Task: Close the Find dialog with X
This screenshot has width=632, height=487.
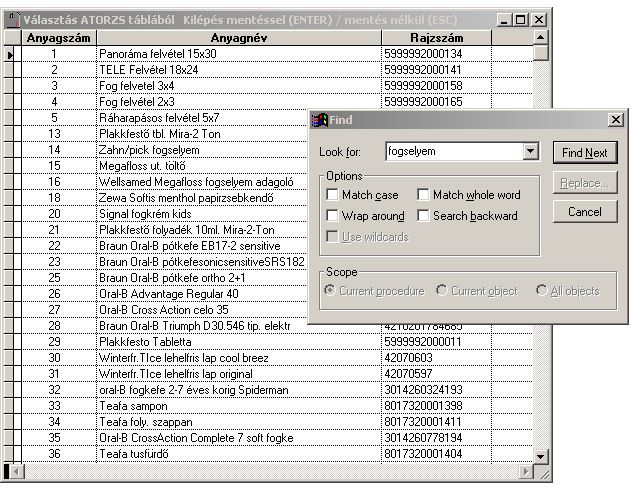Action: pyautogui.click(x=615, y=120)
